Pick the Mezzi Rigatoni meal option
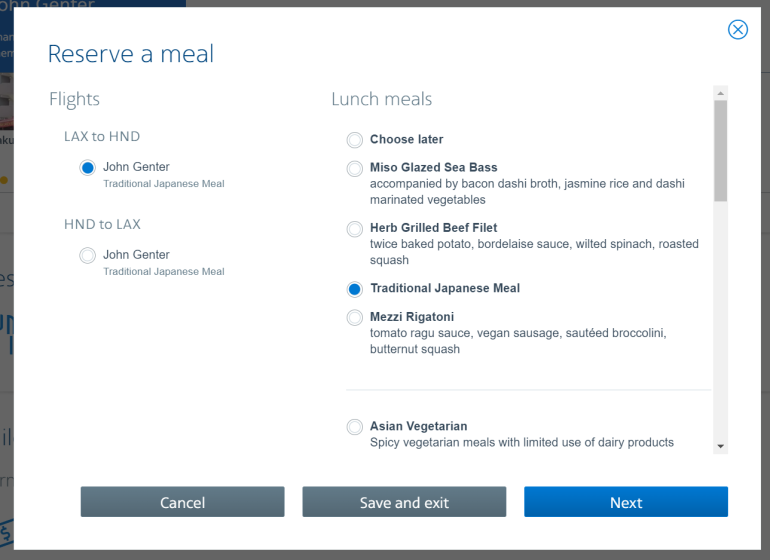 (x=355, y=318)
